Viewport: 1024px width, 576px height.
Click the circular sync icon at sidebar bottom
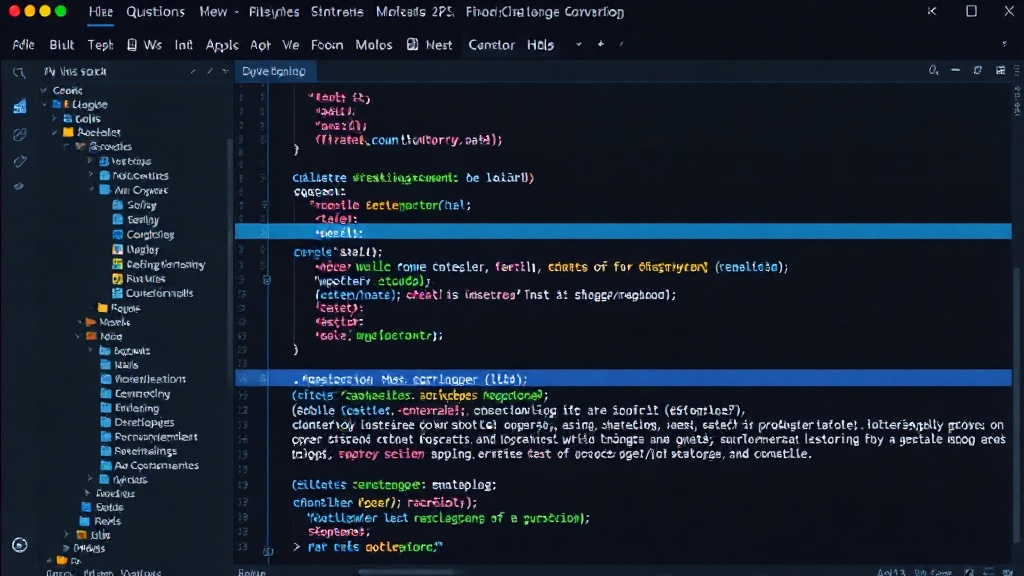(x=20, y=545)
